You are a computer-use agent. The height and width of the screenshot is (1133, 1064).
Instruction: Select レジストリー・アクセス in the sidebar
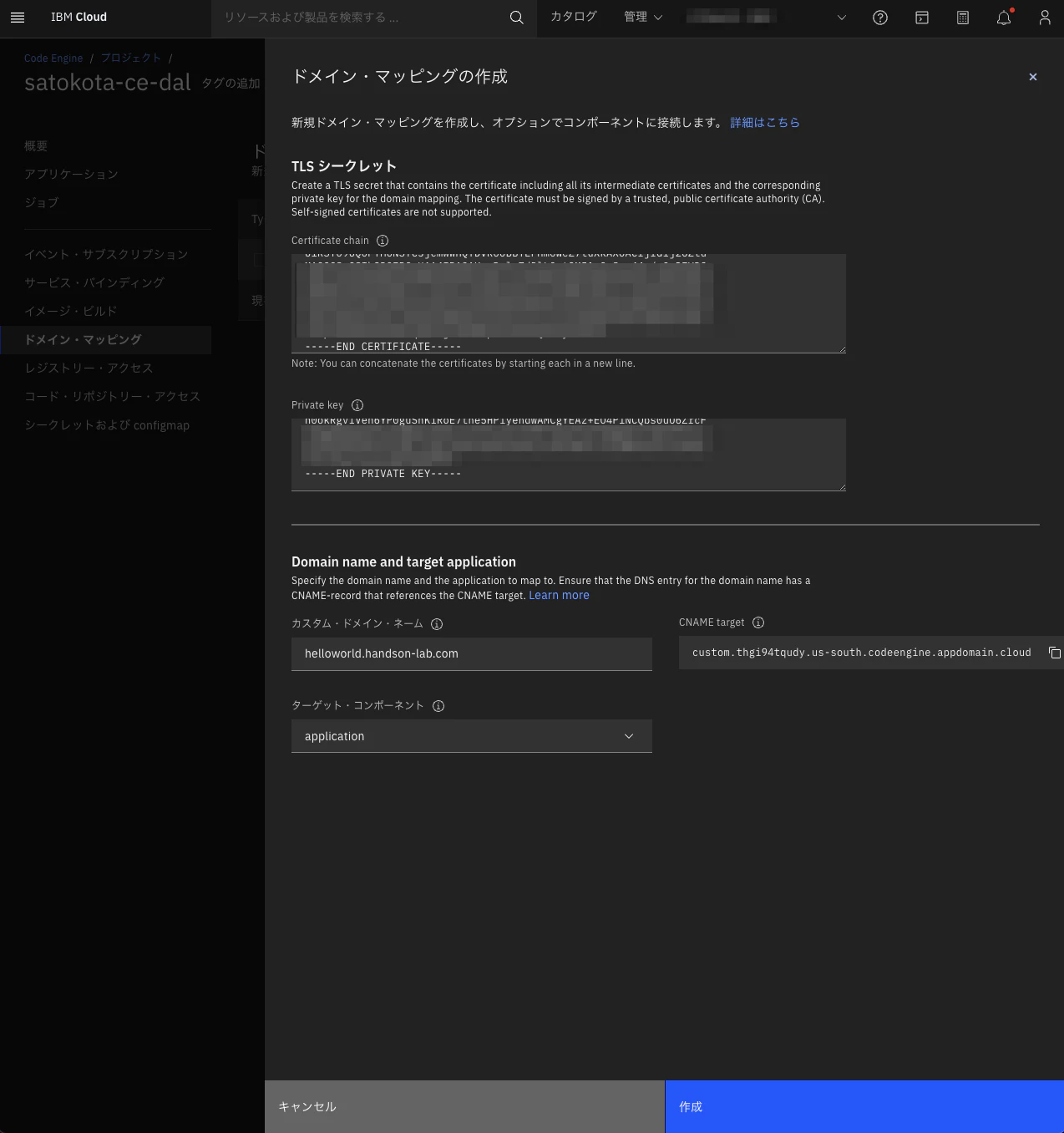(x=89, y=368)
